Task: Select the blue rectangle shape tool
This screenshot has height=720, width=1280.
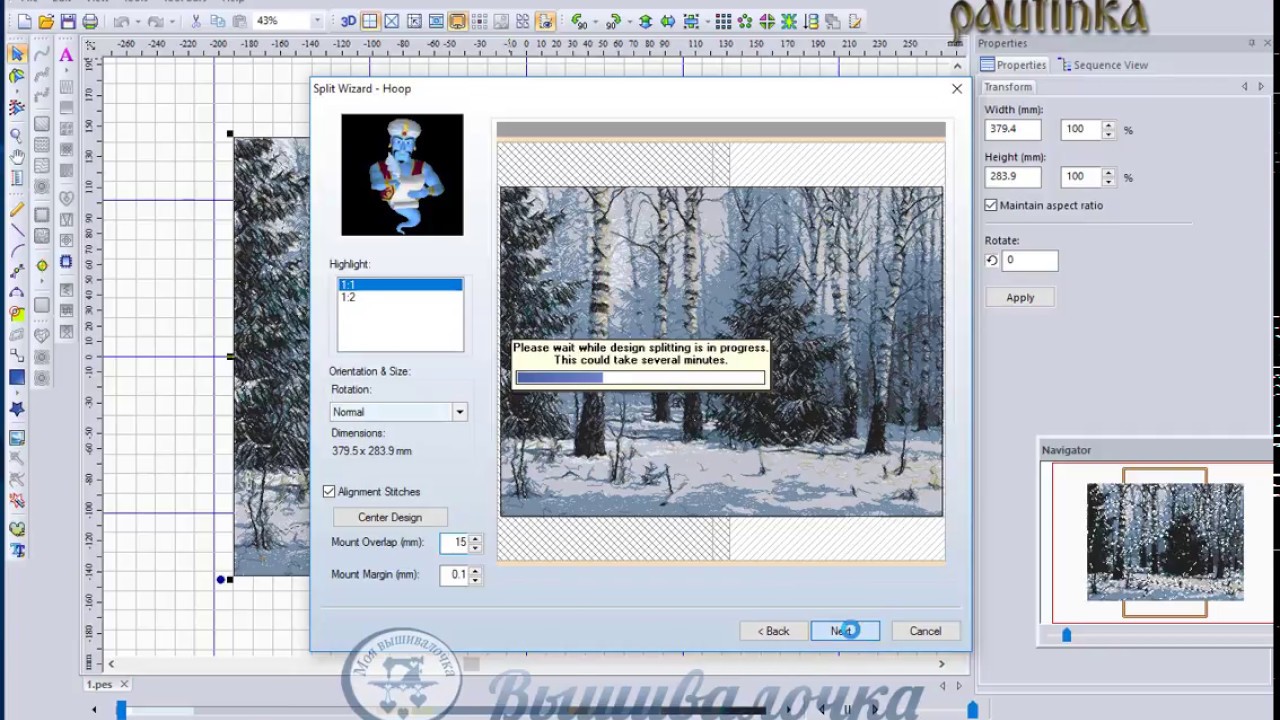Action: pos(17,377)
